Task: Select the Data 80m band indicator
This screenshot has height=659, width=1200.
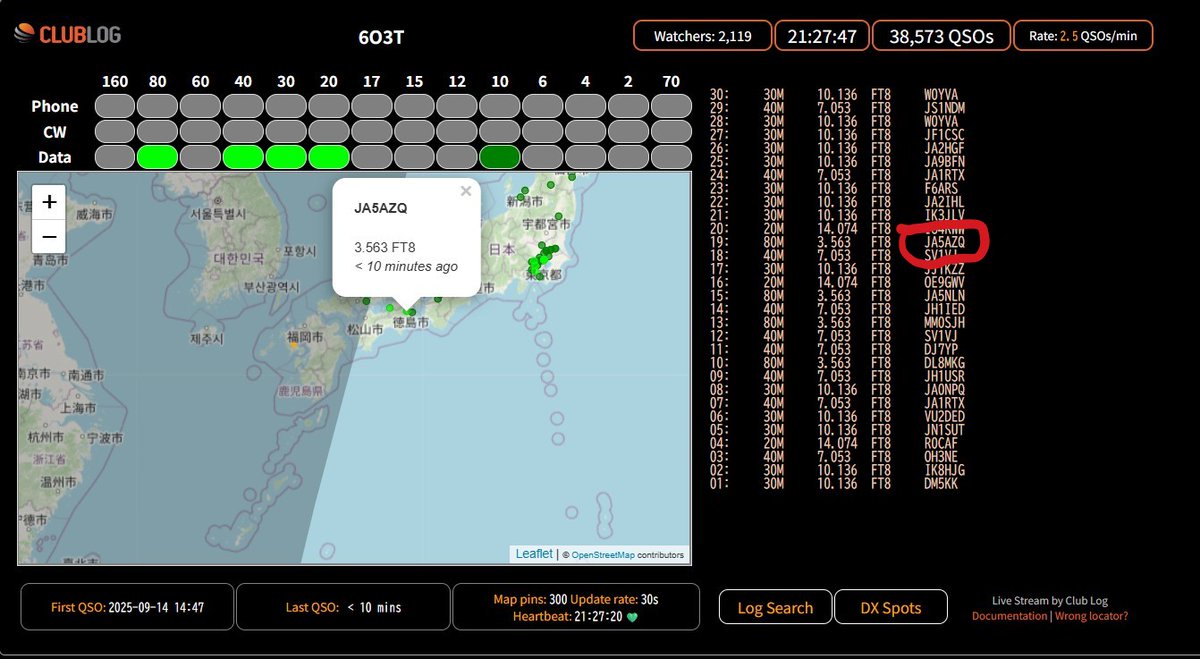Action: tap(158, 156)
